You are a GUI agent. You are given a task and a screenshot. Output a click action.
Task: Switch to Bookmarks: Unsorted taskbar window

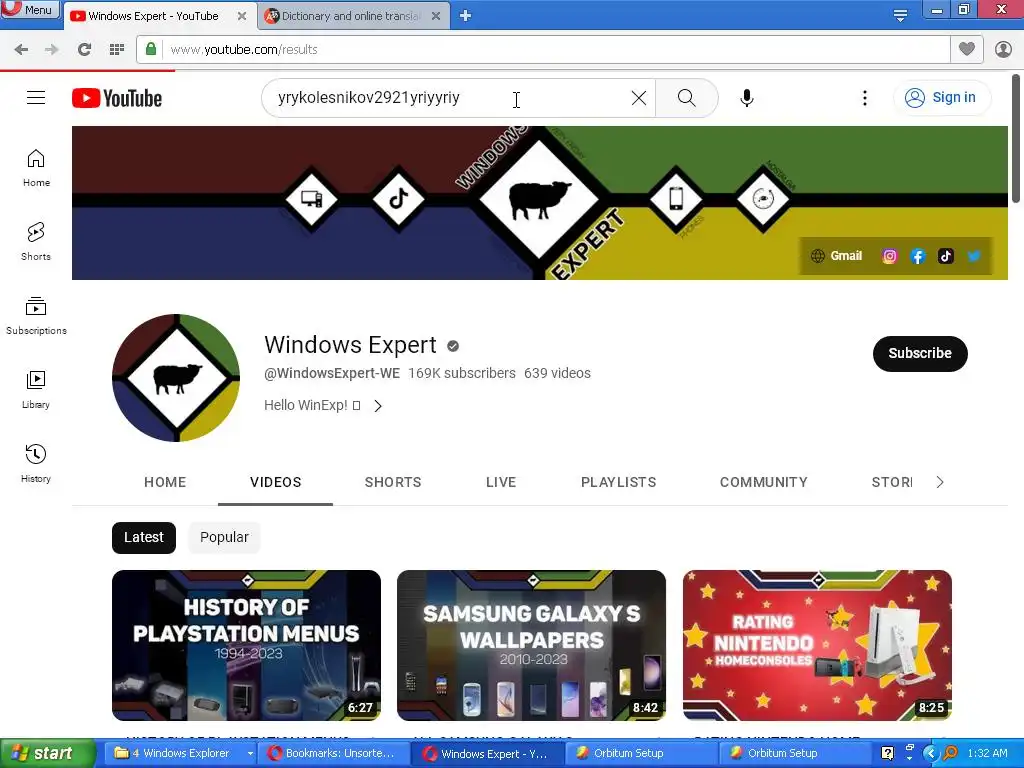click(333, 753)
